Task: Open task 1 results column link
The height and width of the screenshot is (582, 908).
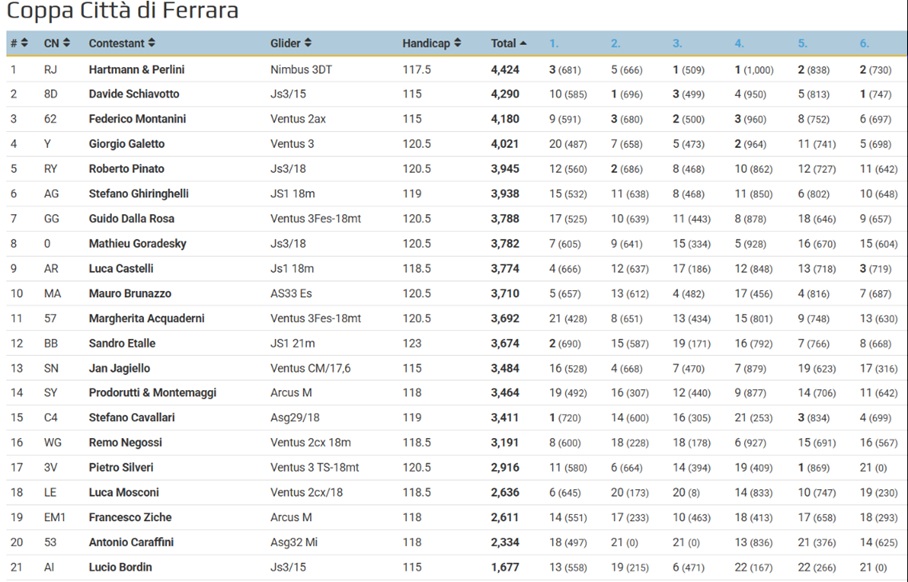Action: pyautogui.click(x=554, y=43)
